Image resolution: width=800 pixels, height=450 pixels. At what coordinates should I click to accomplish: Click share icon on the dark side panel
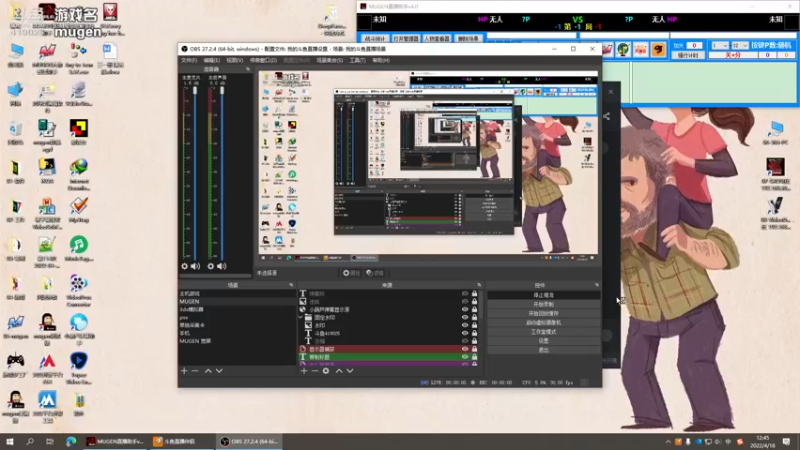pyautogui.click(x=606, y=116)
